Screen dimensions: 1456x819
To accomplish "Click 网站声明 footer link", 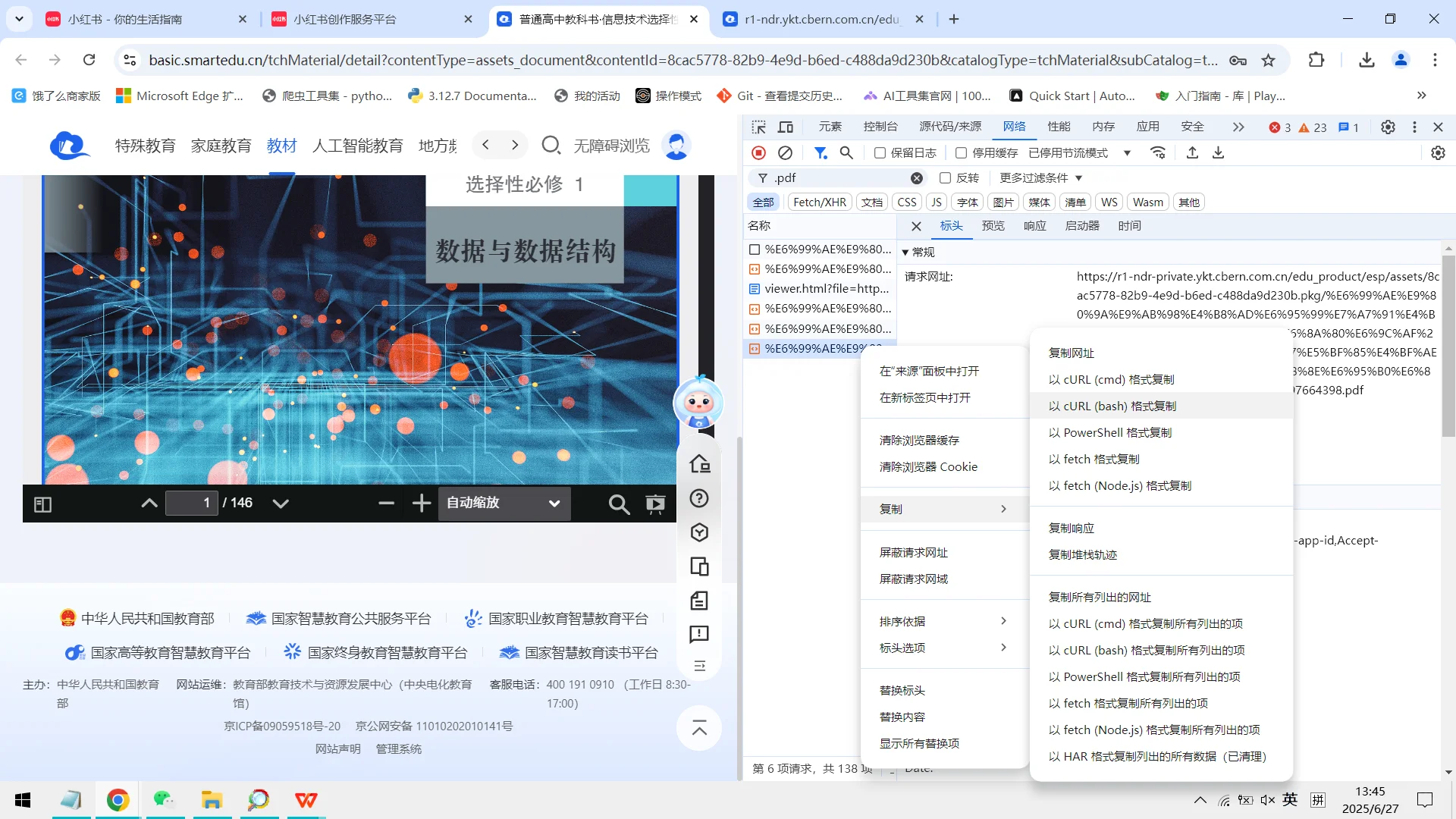I will pyautogui.click(x=337, y=749).
